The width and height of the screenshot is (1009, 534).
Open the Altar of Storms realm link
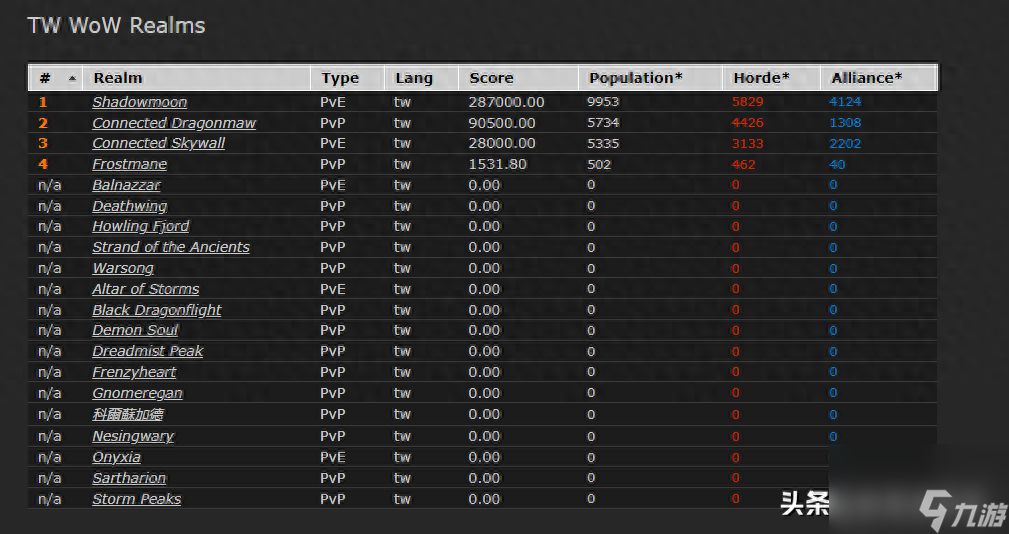(x=145, y=289)
